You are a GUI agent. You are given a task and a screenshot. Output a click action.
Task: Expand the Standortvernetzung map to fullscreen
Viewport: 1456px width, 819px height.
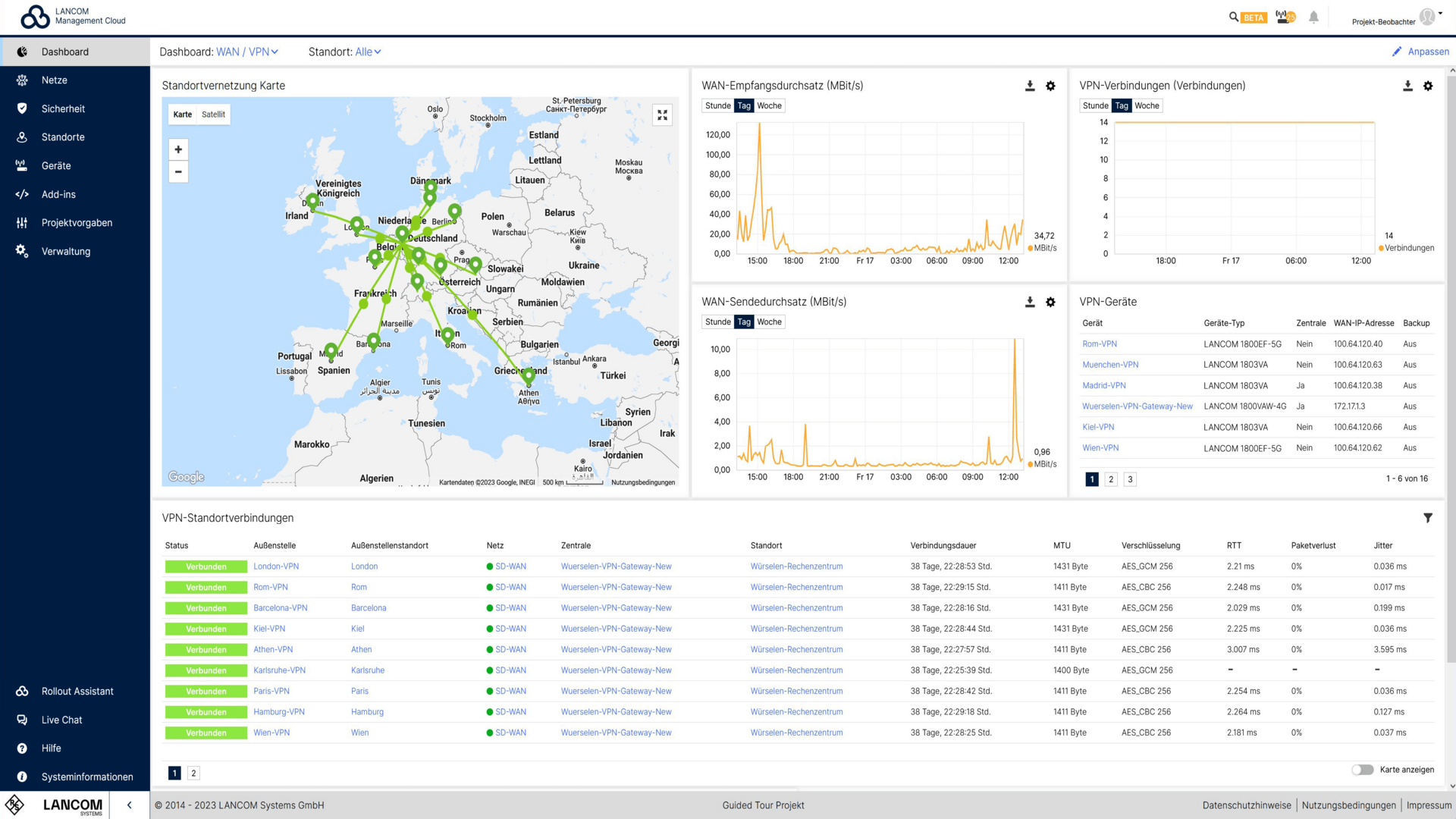662,115
